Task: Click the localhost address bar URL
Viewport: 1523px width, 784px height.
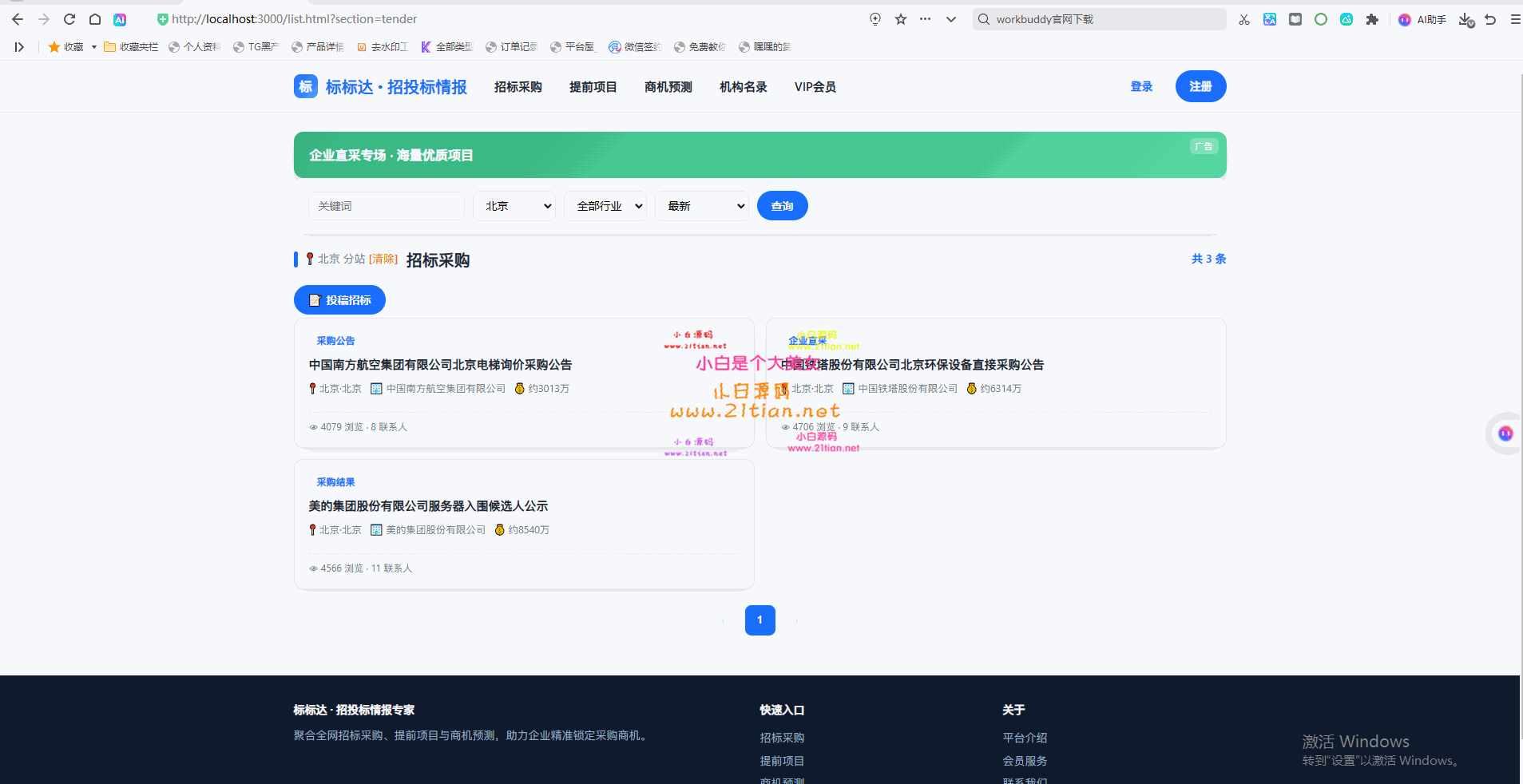Action: pos(294,19)
